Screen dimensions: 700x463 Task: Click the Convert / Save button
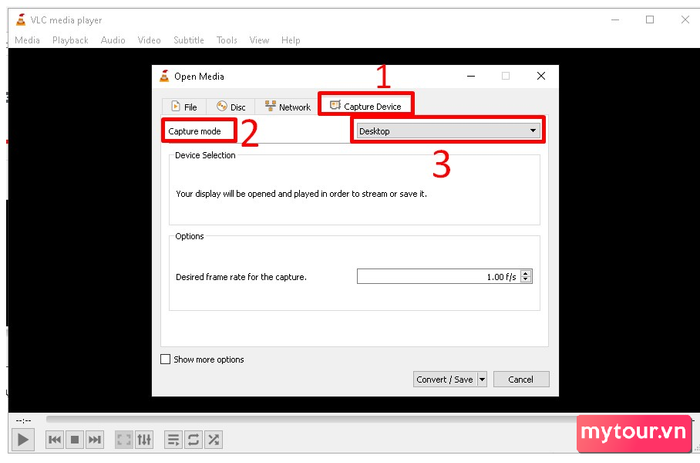(x=445, y=379)
